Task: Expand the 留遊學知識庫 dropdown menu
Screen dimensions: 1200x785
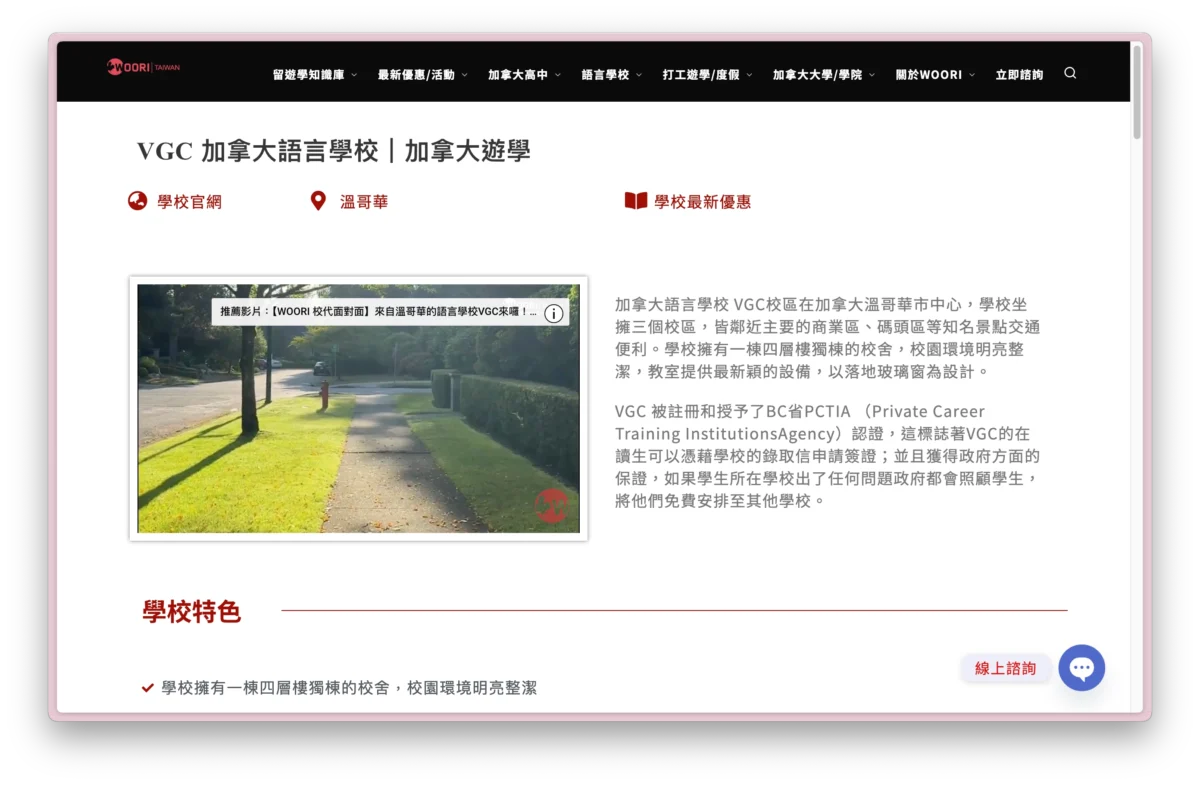Action: (x=314, y=75)
